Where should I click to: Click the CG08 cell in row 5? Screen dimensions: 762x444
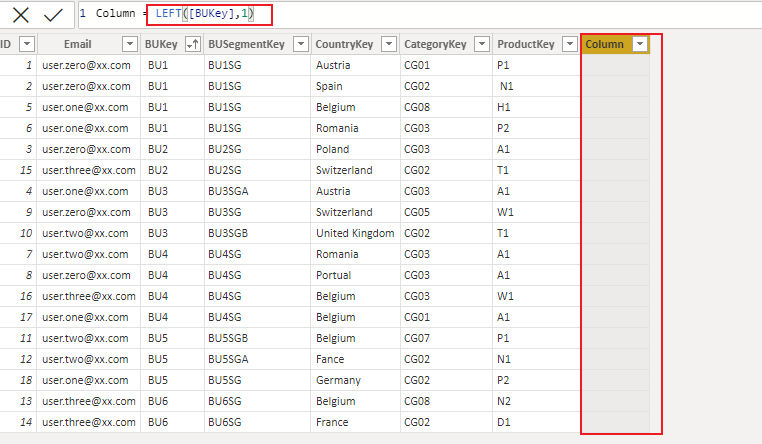(446, 107)
